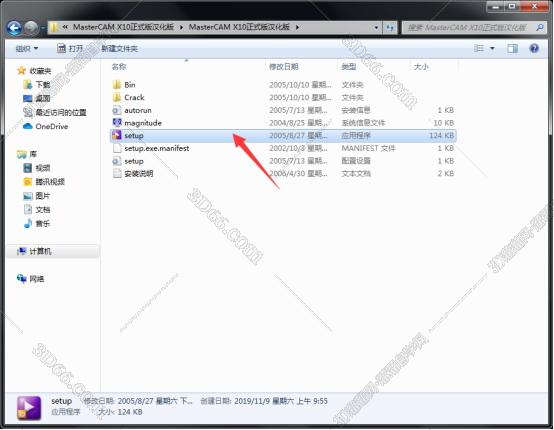Sort by 修改日期 column header
Screen dimensions: 554x430
point(284,66)
